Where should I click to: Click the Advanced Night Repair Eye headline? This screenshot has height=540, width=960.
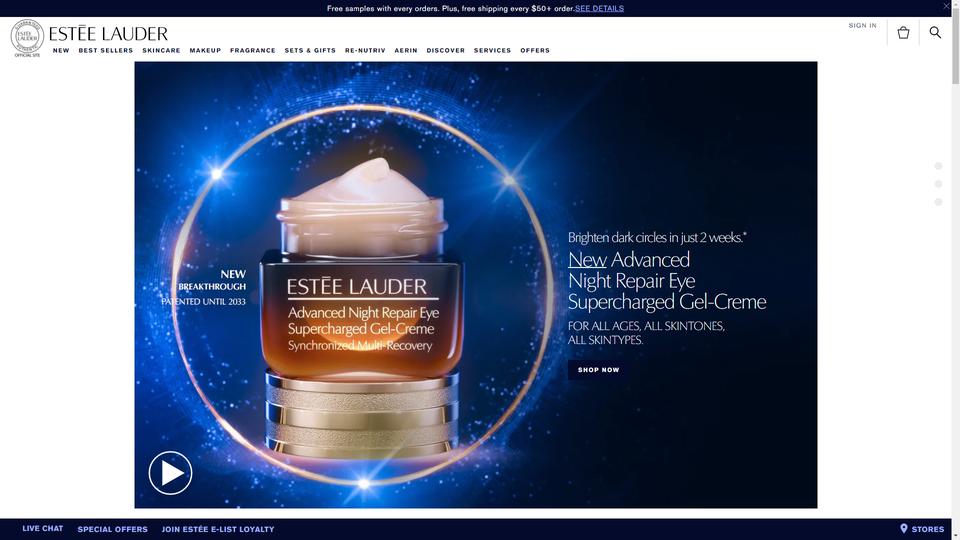[x=667, y=280]
